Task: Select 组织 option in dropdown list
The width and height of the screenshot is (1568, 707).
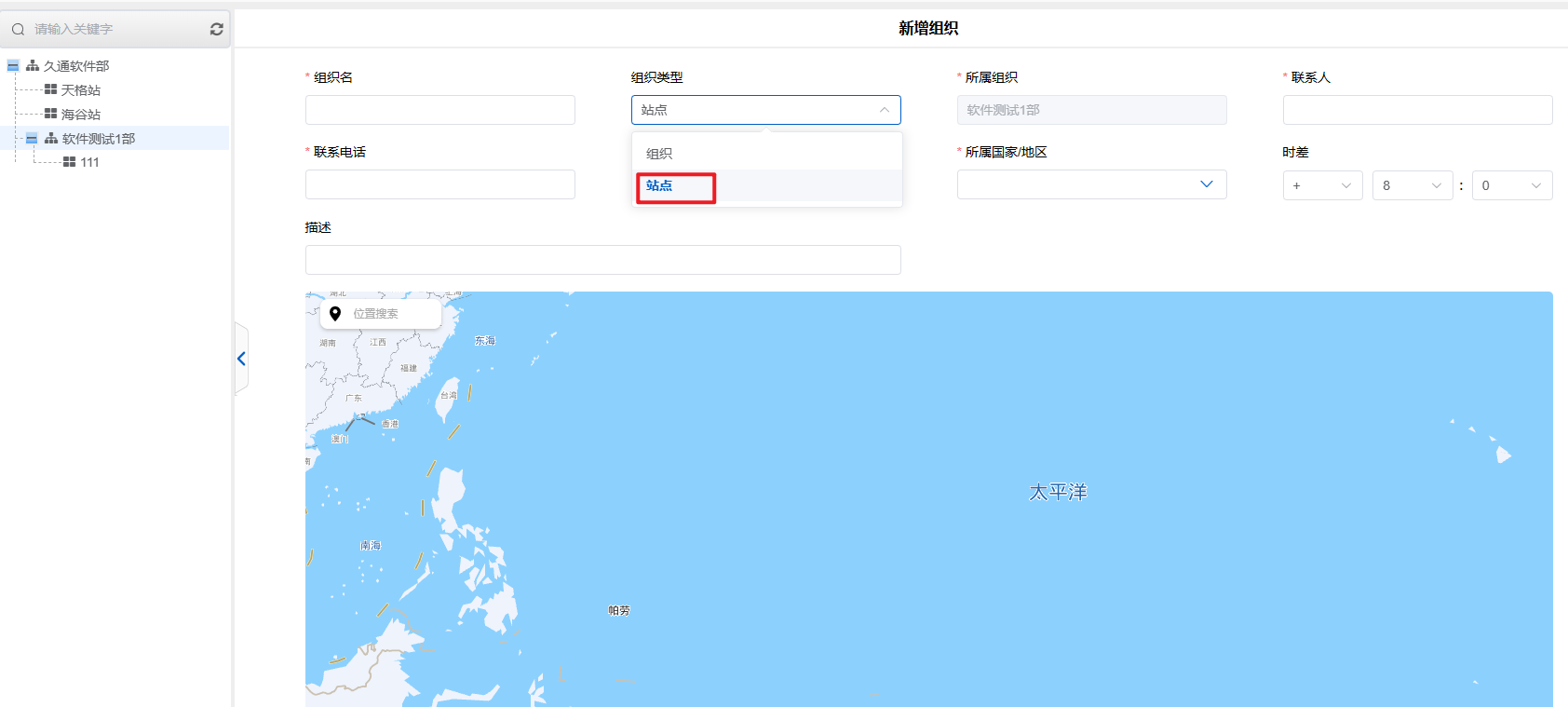Action: [x=767, y=154]
